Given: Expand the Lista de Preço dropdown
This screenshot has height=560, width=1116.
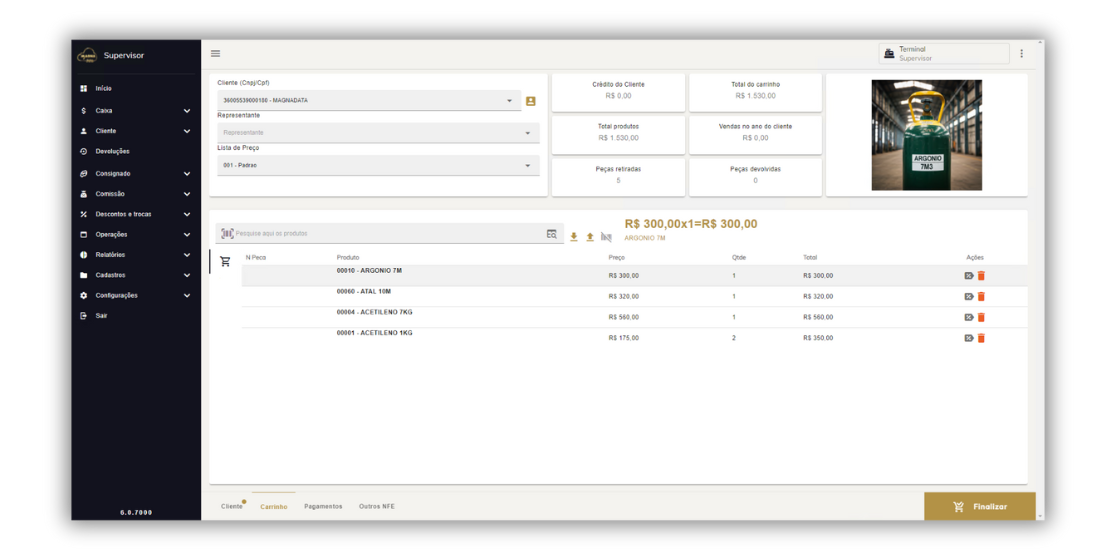Looking at the screenshot, I should (528, 166).
